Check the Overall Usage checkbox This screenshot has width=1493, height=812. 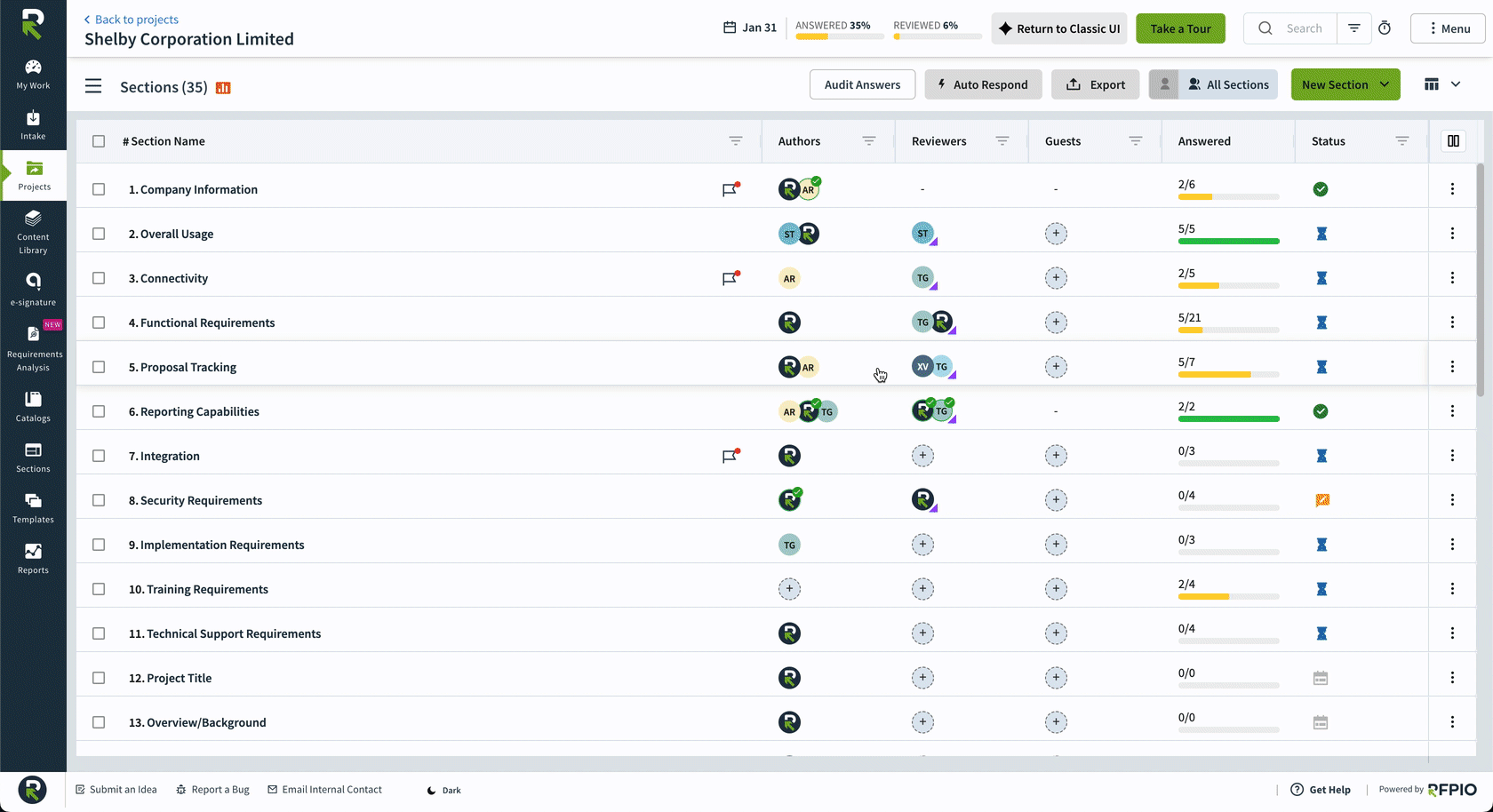[99, 234]
